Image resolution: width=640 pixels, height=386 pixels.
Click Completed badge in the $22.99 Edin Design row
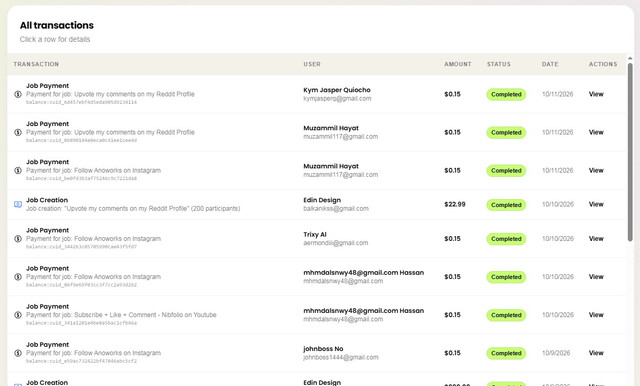[x=506, y=205]
